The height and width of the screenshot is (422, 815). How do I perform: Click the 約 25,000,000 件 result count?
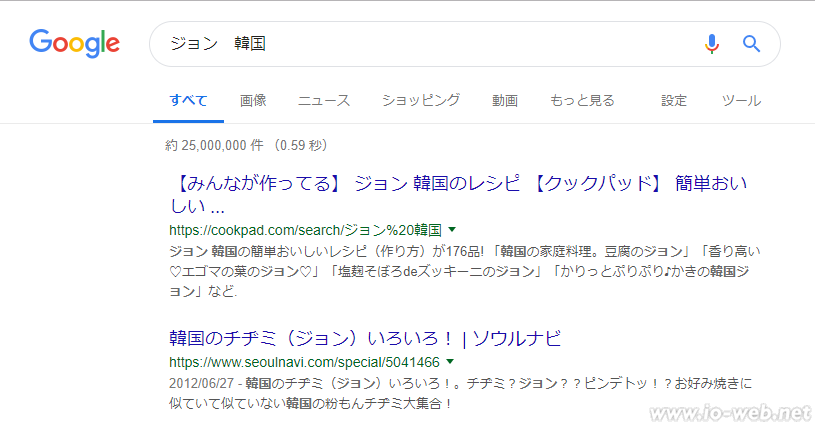[x=246, y=146]
